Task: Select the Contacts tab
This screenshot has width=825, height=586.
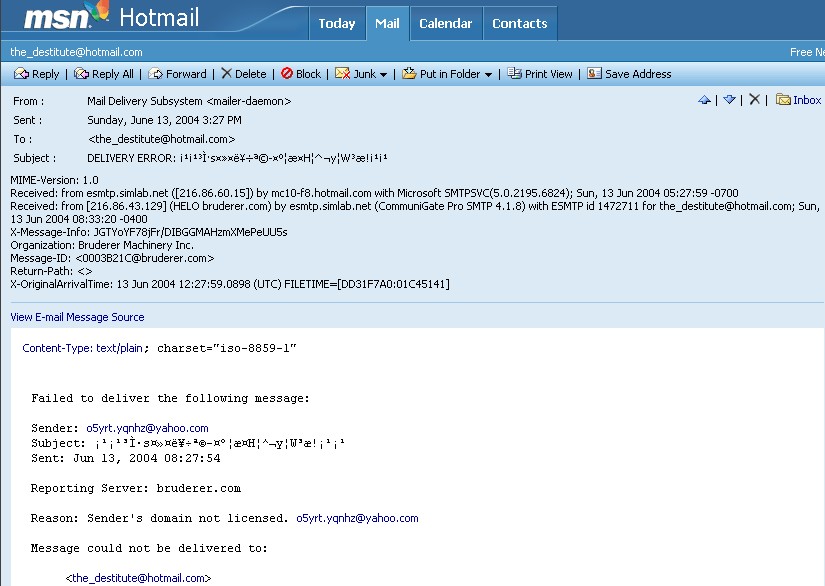Action: click(x=519, y=23)
